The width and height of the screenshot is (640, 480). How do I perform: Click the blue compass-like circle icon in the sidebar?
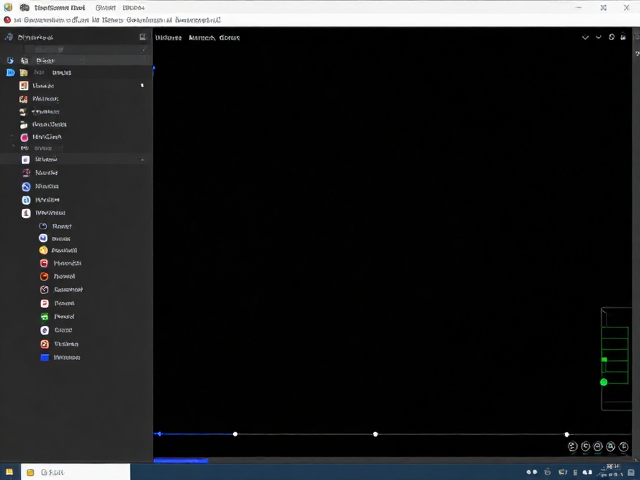coord(26,187)
